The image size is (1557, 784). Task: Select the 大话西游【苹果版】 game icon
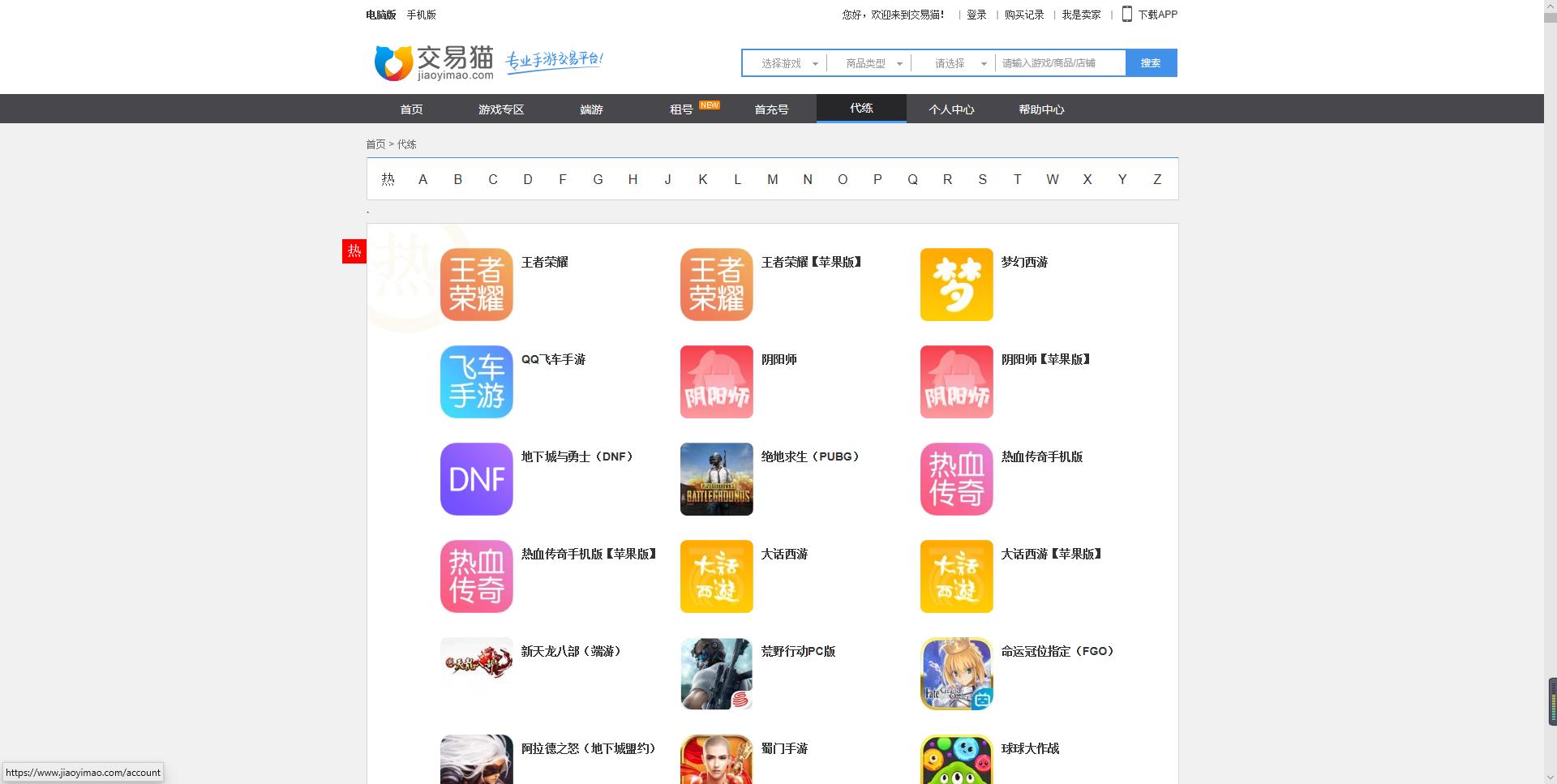[957, 576]
